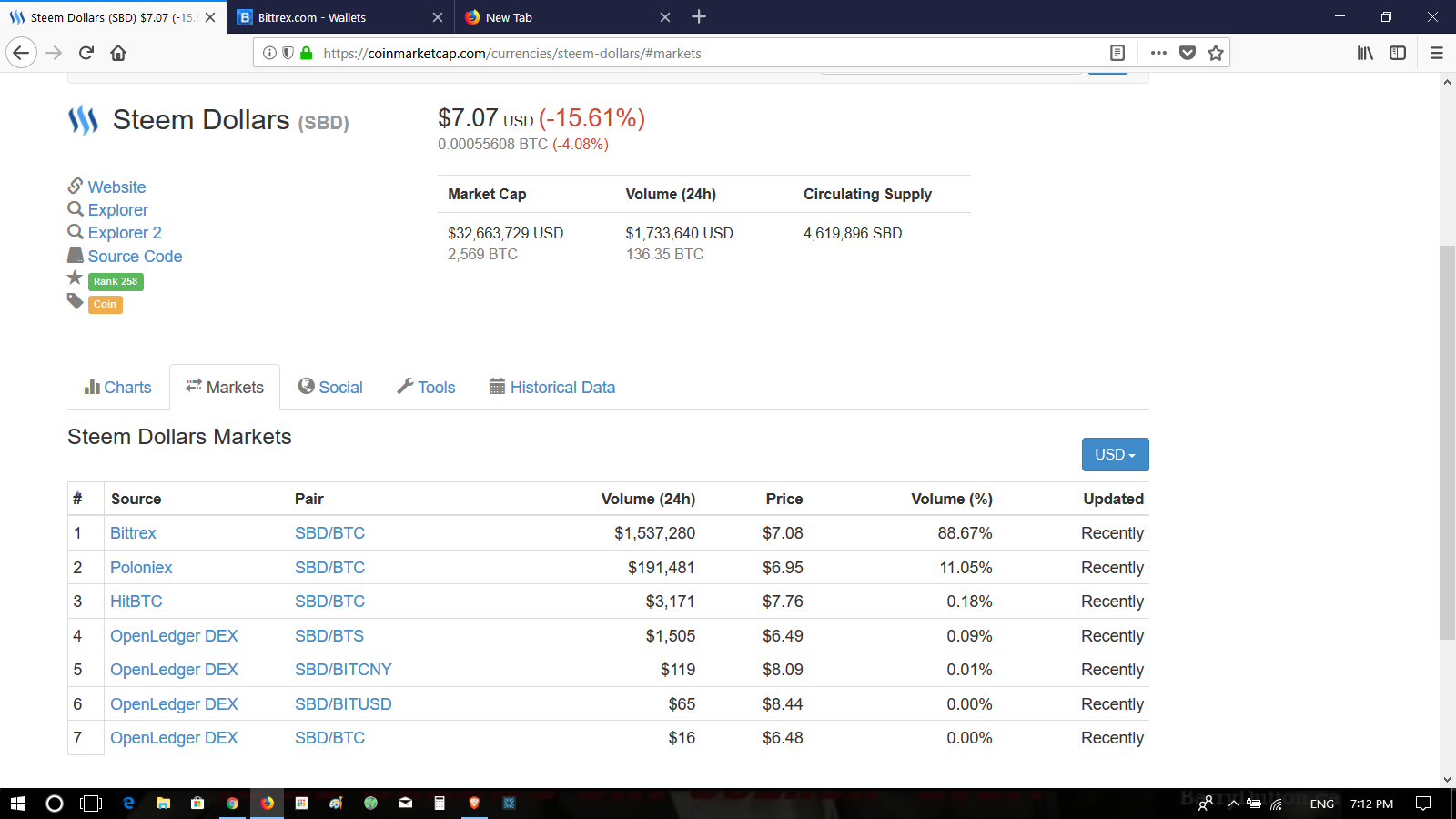Open OpenLedger DEX link in SBD/BITCNY row
The width and height of the screenshot is (1456, 819).
click(x=174, y=670)
